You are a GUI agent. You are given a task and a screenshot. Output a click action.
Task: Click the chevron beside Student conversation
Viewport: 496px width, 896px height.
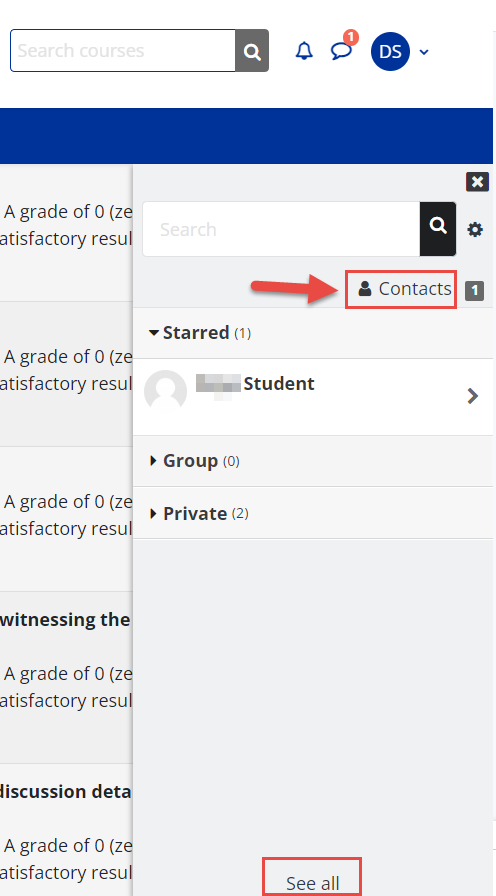click(x=473, y=396)
